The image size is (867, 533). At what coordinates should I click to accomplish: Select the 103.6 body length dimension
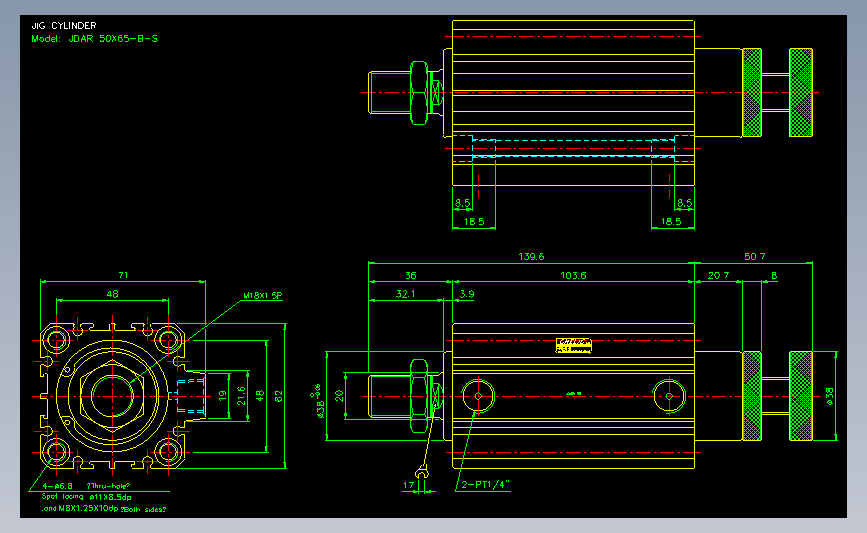[573, 275]
